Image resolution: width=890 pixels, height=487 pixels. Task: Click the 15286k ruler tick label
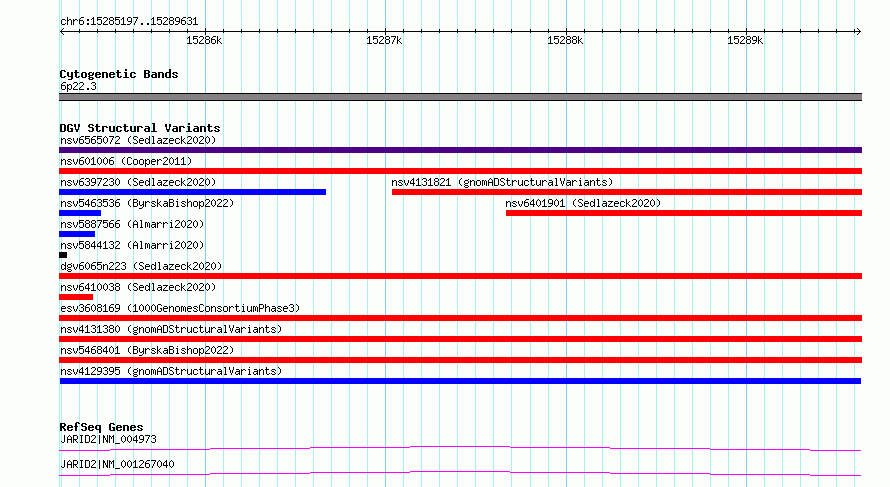tap(204, 40)
